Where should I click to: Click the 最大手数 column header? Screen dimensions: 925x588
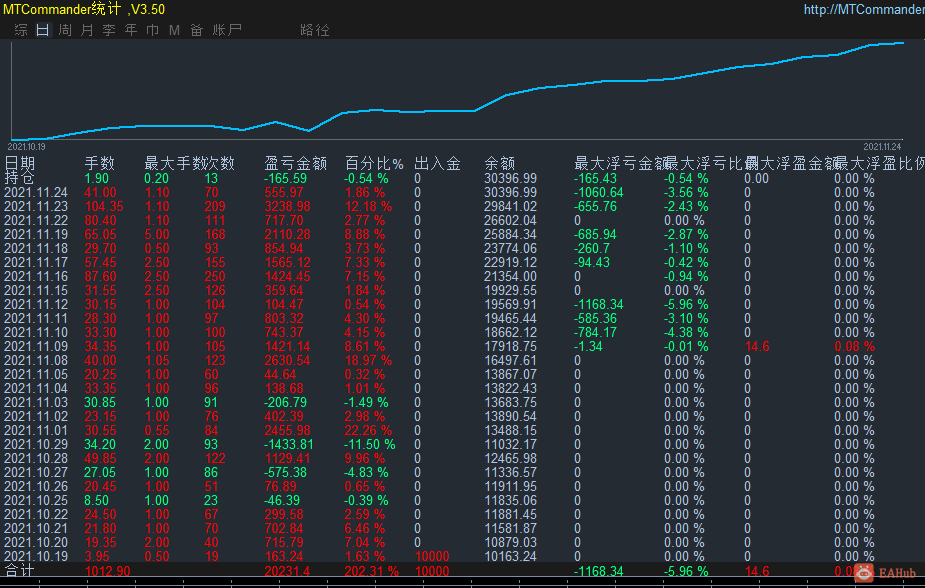point(175,163)
